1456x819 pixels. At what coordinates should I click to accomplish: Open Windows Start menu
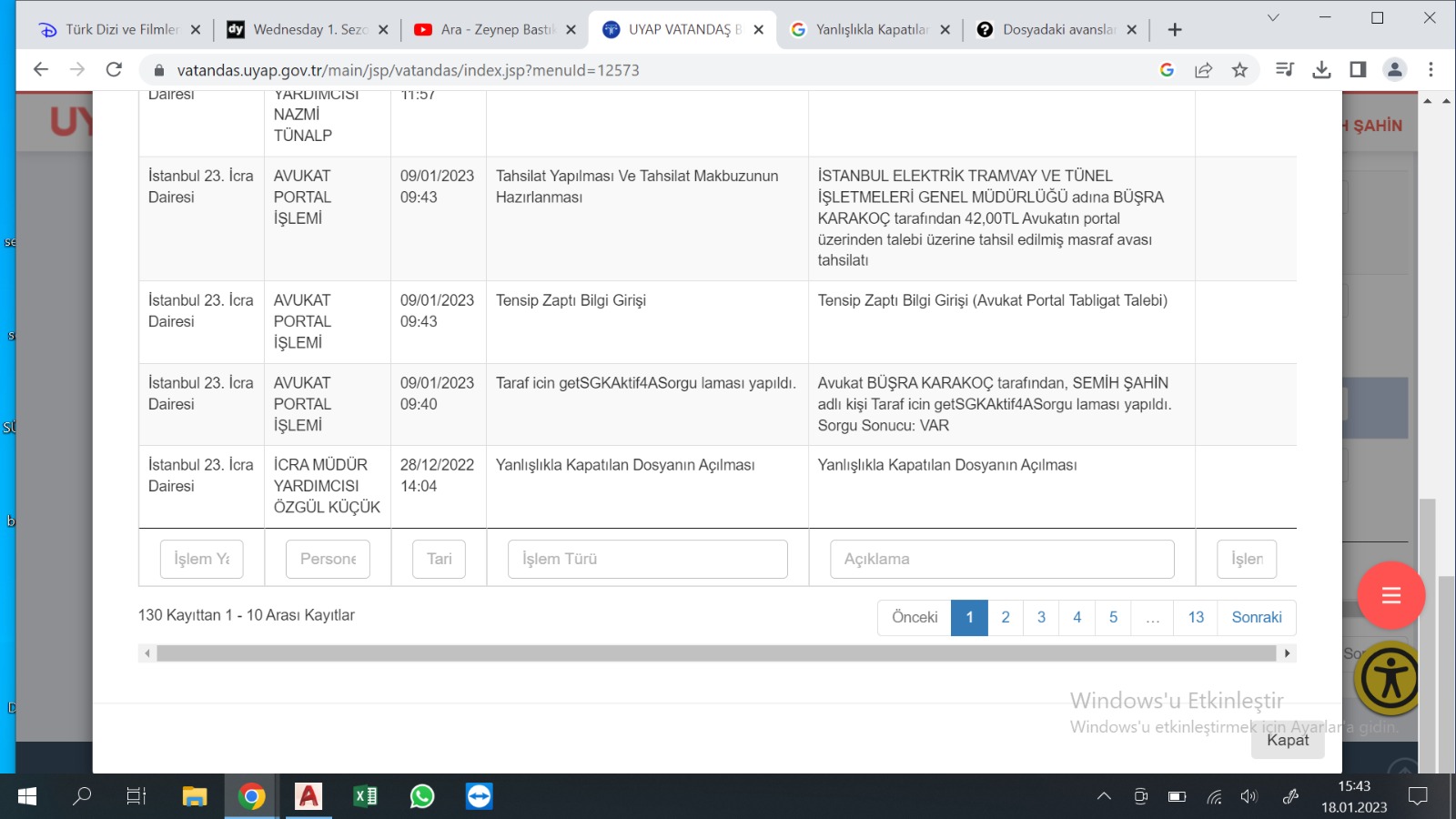(27, 797)
